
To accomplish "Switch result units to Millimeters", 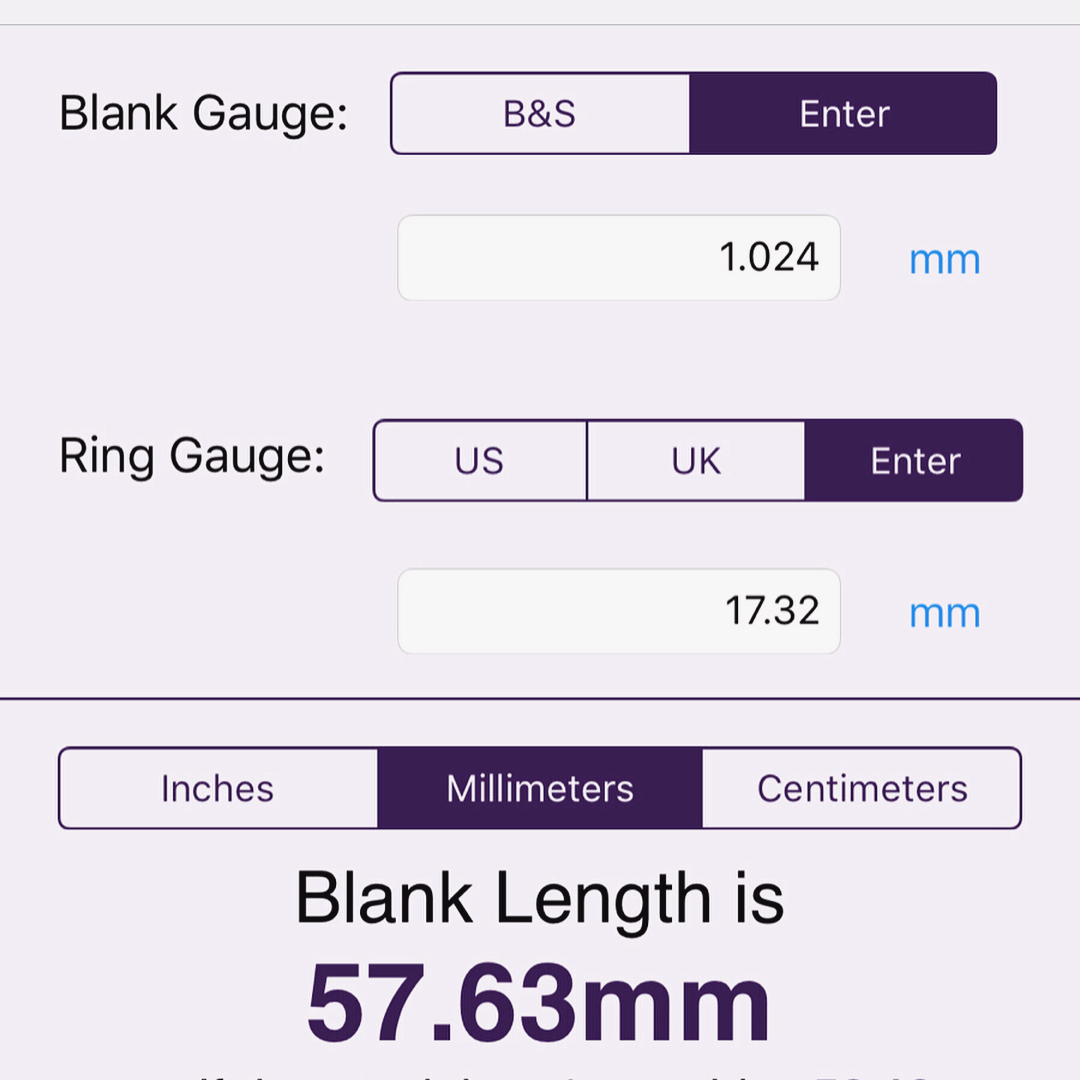I will pyautogui.click(x=540, y=788).
